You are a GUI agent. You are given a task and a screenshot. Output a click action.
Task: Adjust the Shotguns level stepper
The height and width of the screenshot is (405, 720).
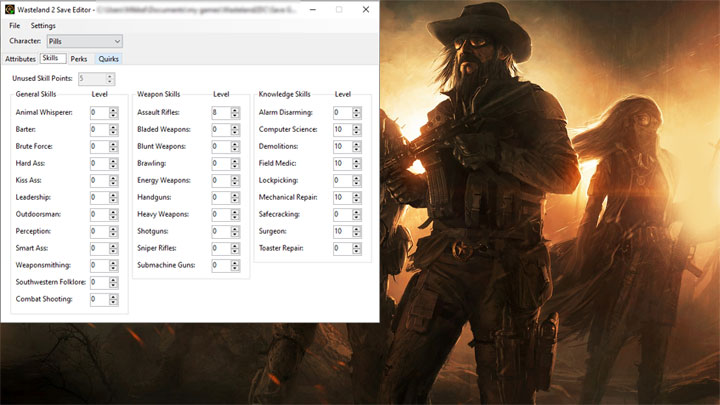(235, 231)
